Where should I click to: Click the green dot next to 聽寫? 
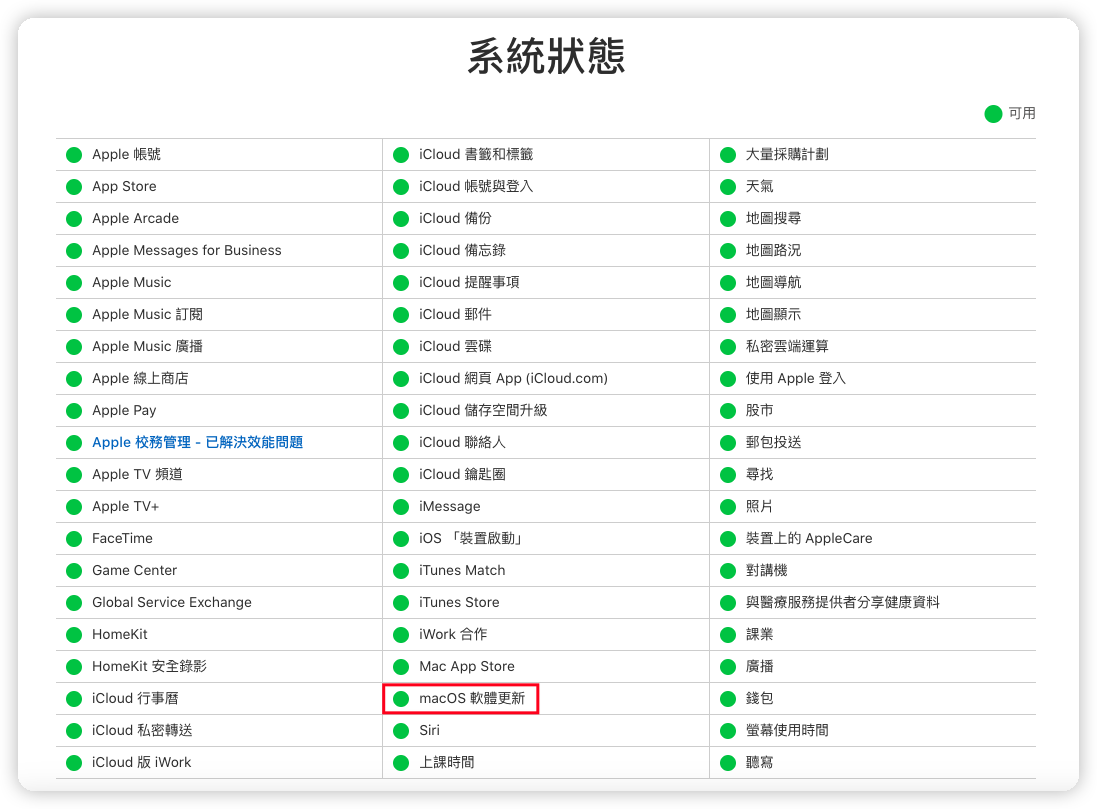pos(728,763)
